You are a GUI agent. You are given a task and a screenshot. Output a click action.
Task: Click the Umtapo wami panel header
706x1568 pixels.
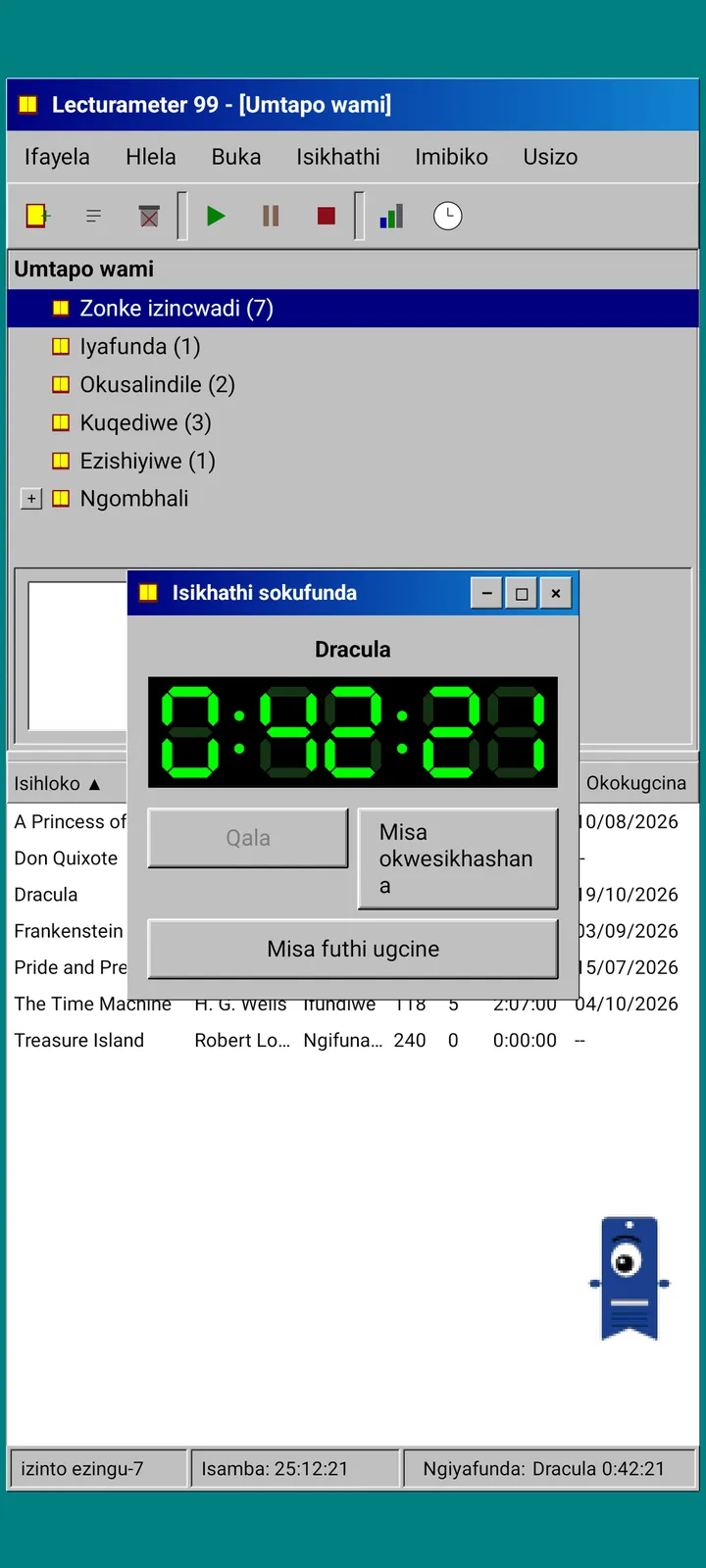click(x=353, y=269)
